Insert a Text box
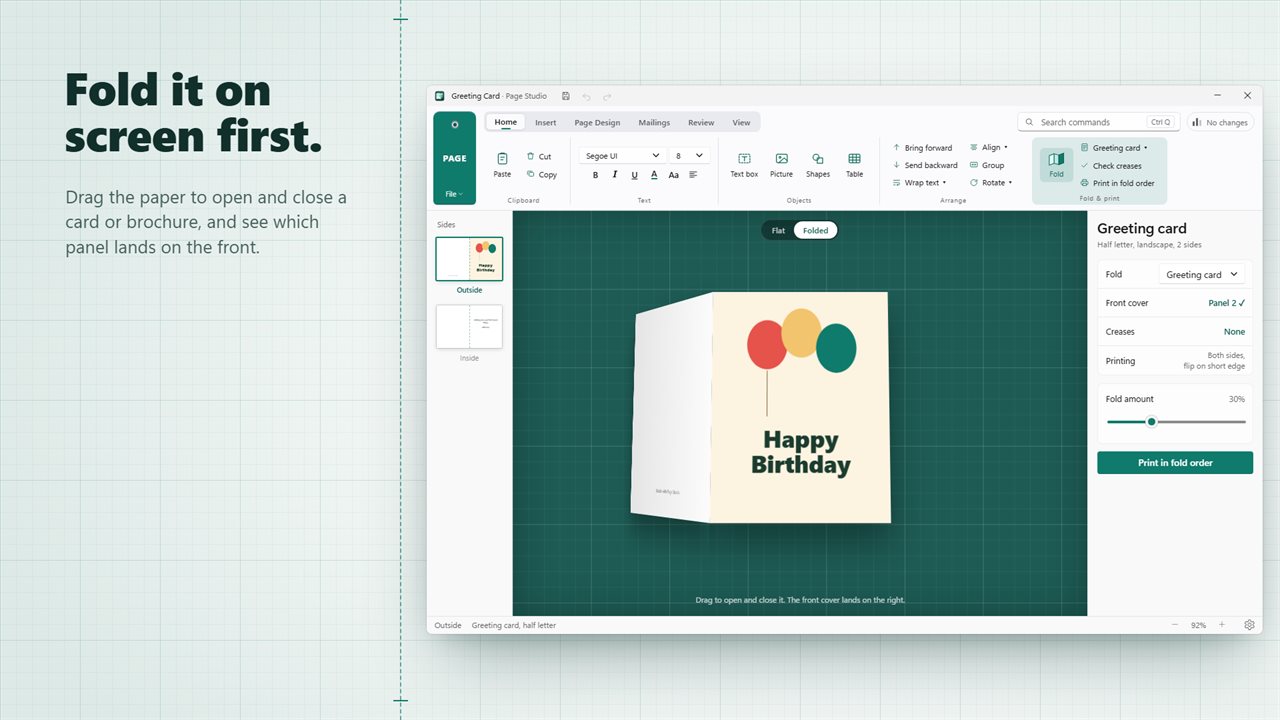This screenshot has width=1280, height=720. tap(744, 165)
